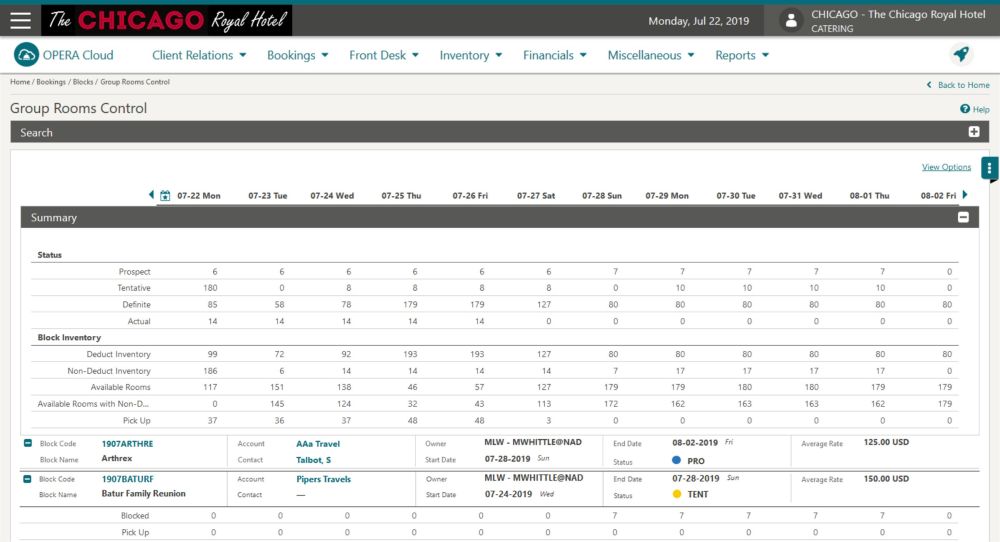Click the Prospect status row label

tap(135, 272)
